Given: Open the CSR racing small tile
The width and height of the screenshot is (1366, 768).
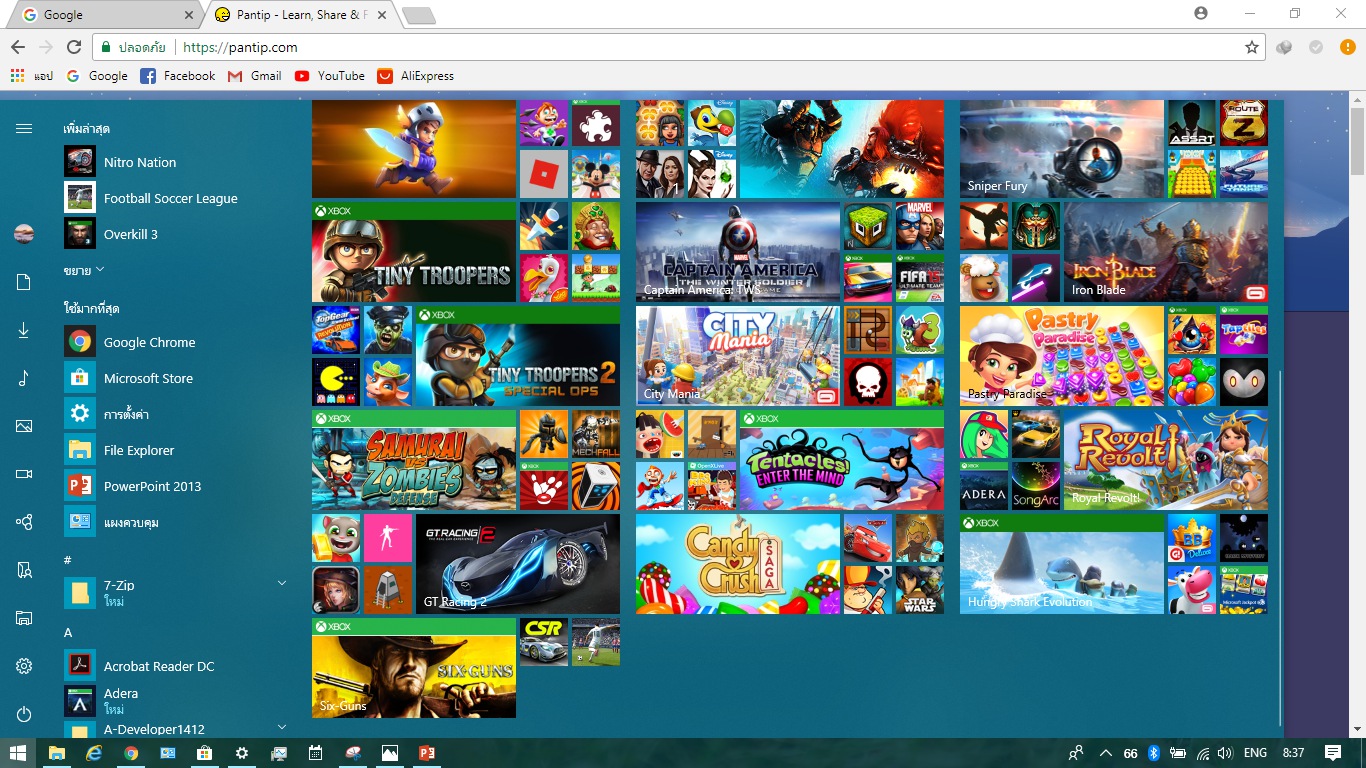Looking at the screenshot, I should coord(544,642).
